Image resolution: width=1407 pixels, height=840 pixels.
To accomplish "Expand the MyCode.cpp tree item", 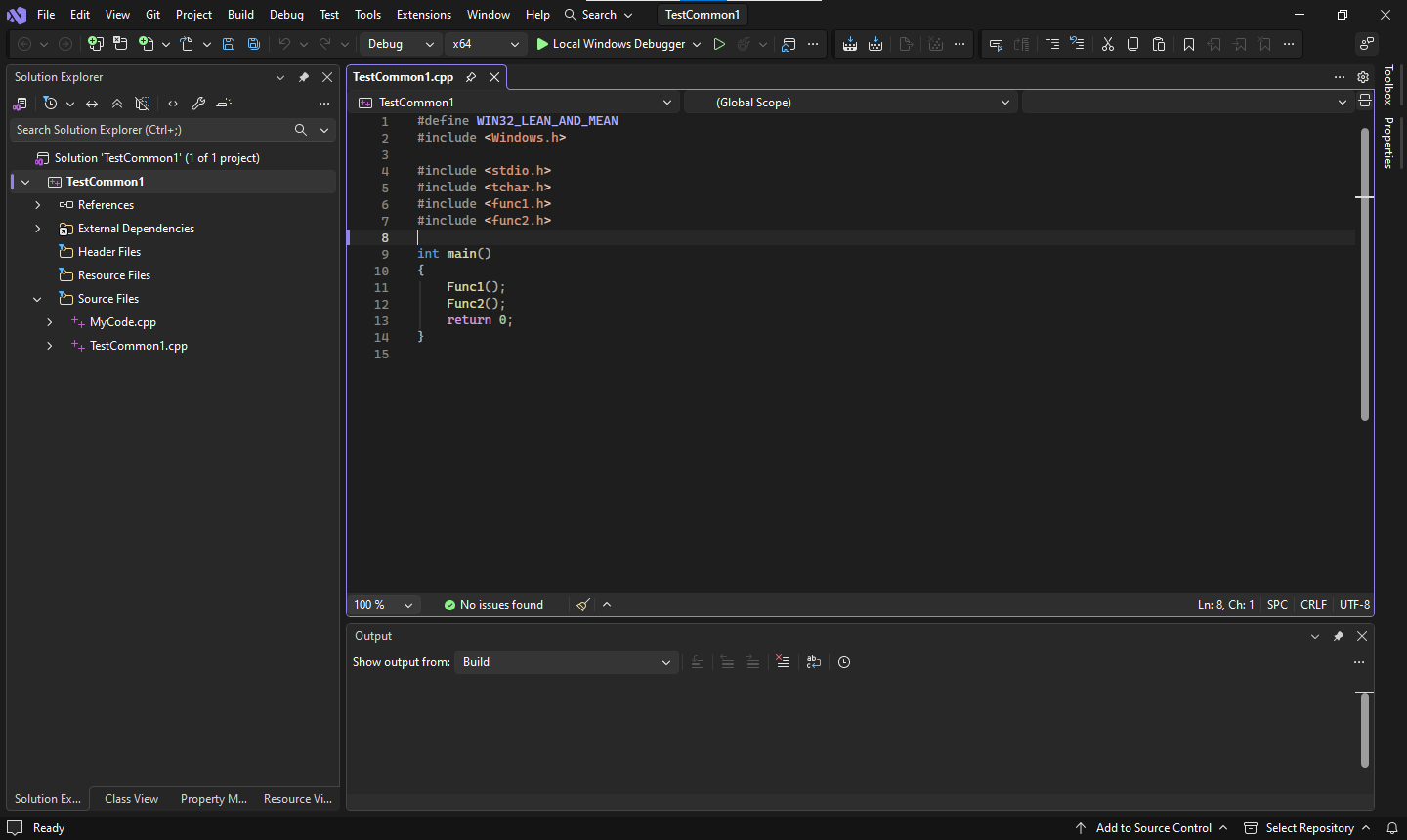I will click(49, 322).
